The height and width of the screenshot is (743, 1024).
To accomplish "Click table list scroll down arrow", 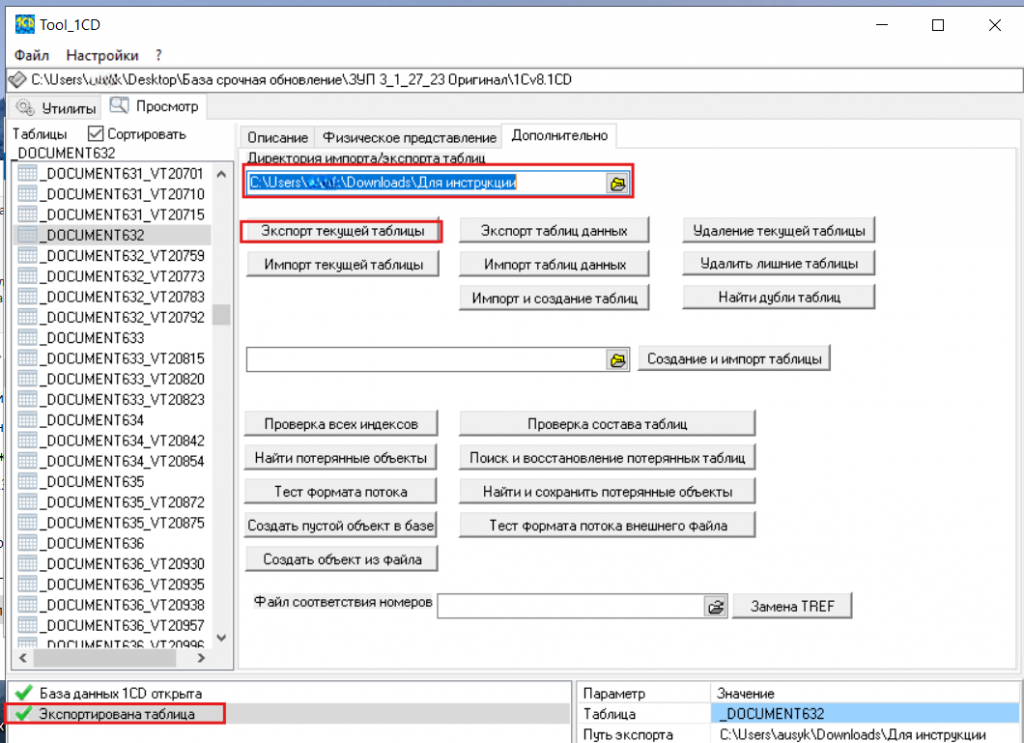I will 221,638.
